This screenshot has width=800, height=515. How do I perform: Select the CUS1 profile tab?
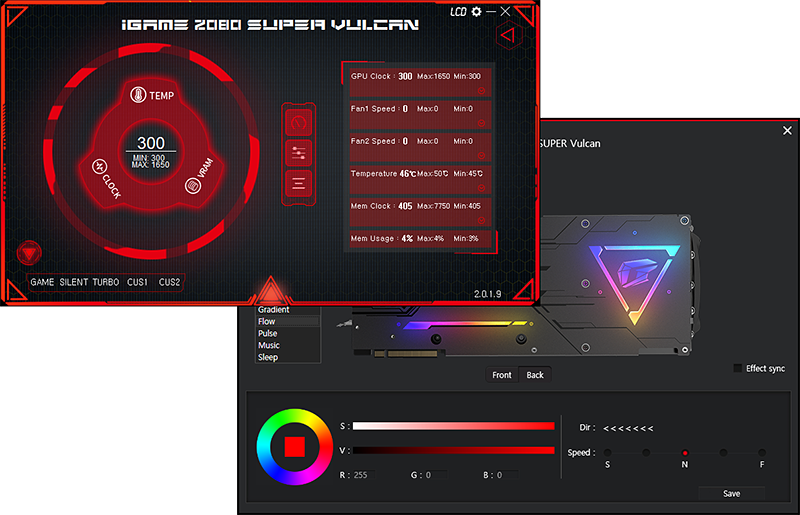(x=137, y=282)
